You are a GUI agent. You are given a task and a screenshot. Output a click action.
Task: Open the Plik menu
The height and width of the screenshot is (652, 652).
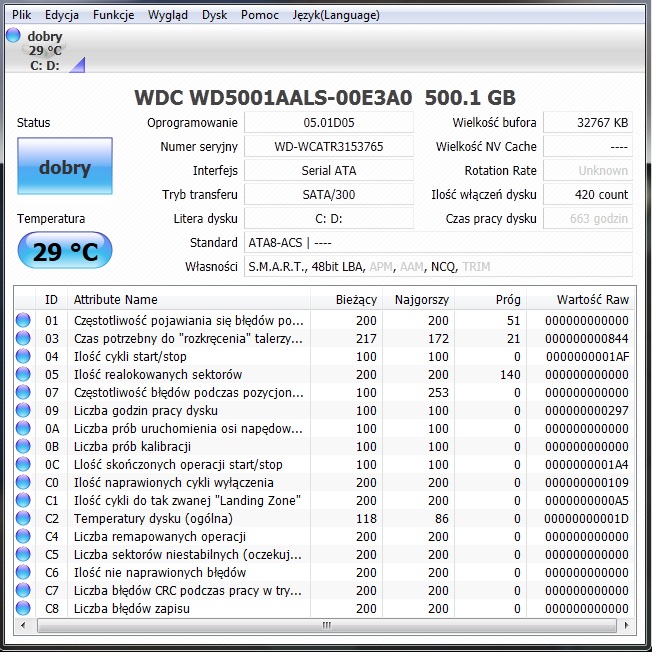point(21,15)
